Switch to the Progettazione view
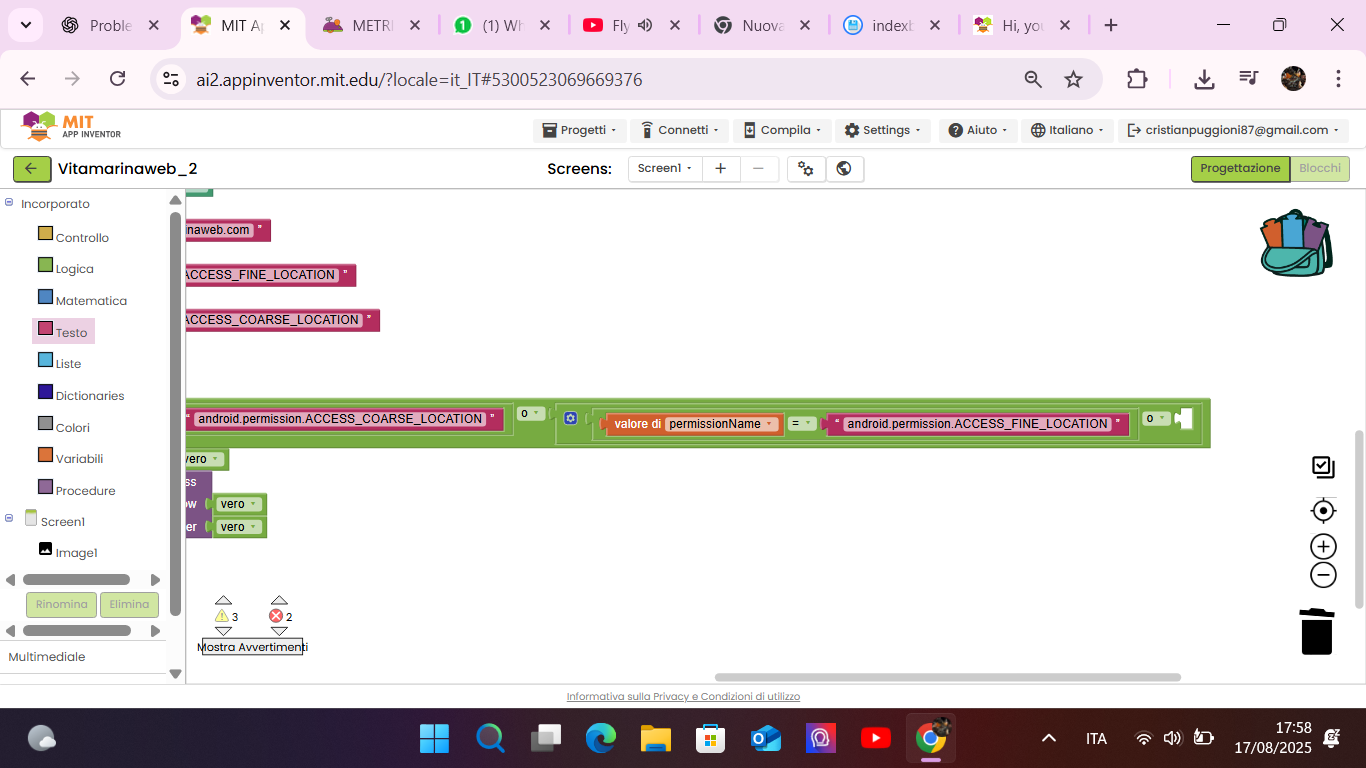The image size is (1366, 768). tap(1240, 169)
